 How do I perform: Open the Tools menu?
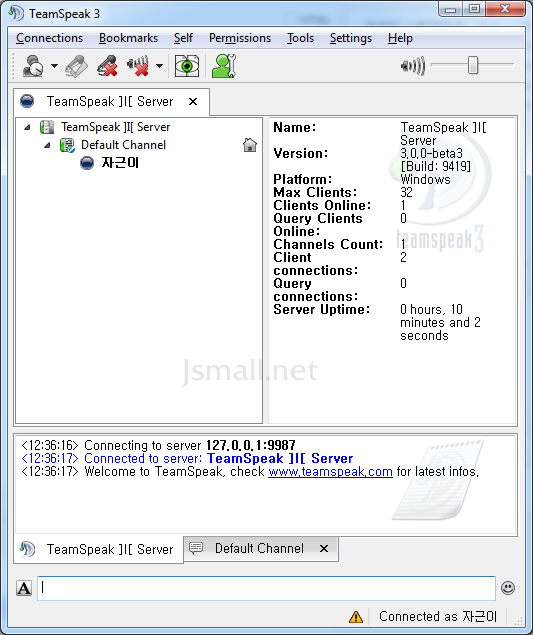point(300,38)
